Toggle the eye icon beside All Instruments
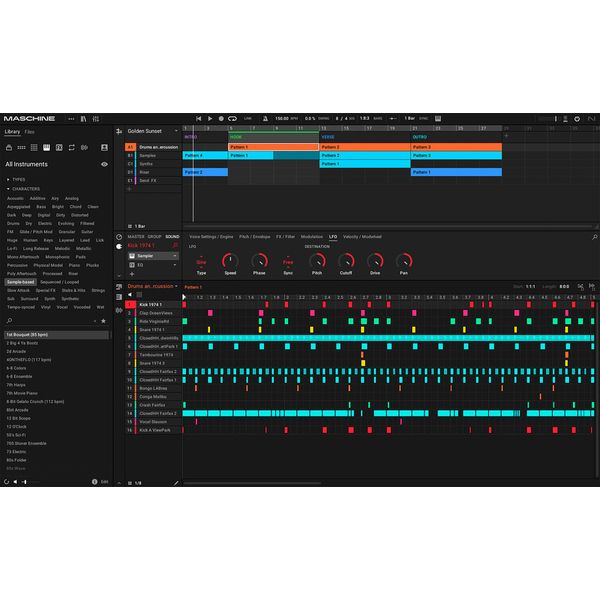The width and height of the screenshot is (600, 600). [x=104, y=165]
